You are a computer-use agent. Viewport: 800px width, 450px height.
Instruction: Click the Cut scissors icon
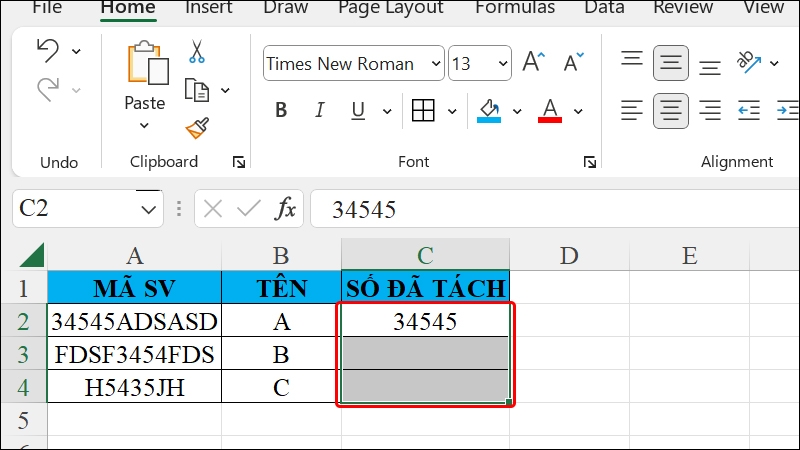point(196,52)
